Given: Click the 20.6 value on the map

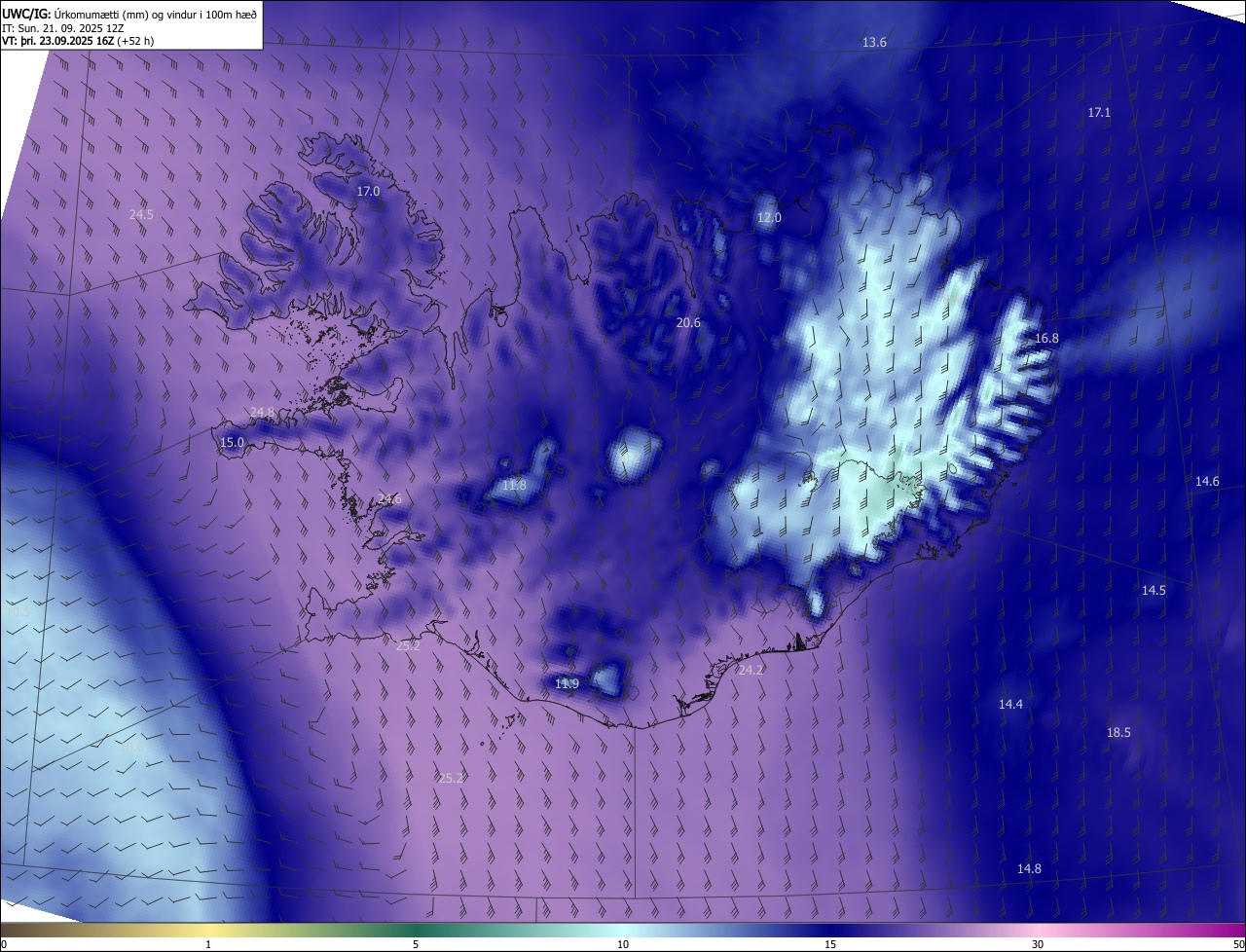Looking at the screenshot, I should click(688, 322).
